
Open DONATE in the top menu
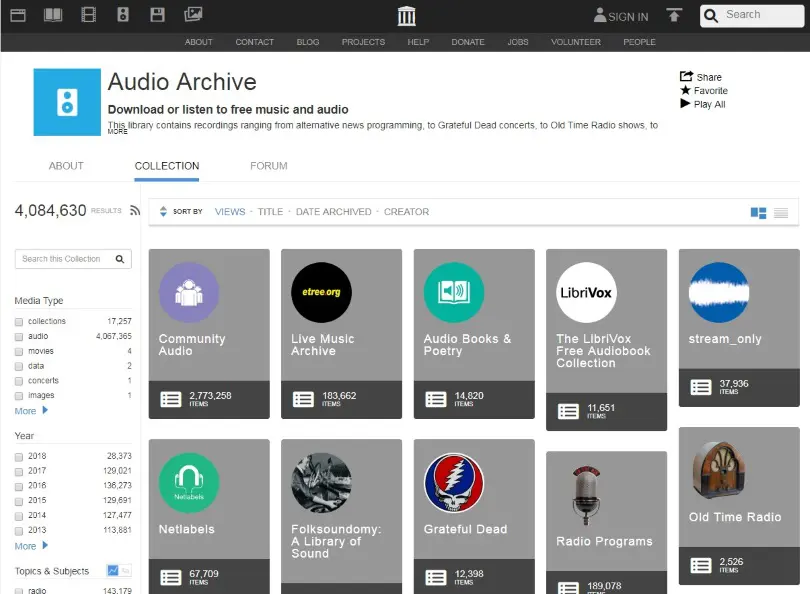tap(468, 42)
